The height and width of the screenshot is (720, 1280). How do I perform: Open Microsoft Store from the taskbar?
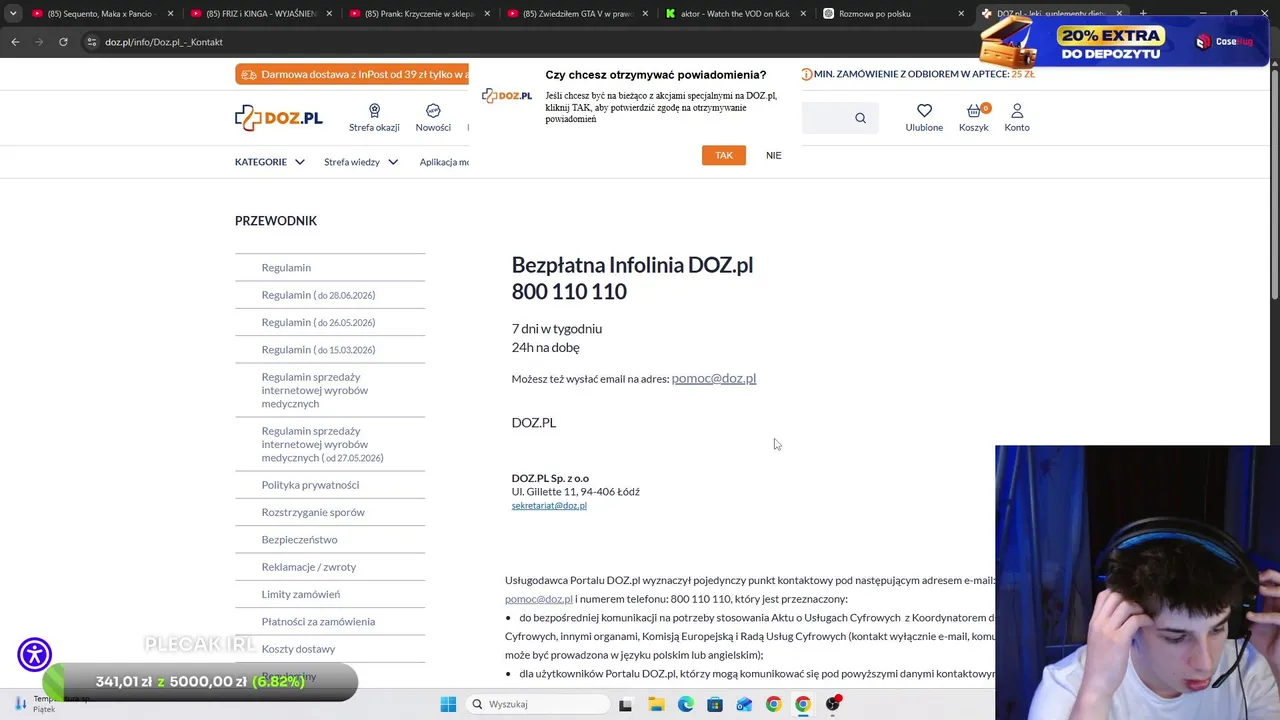[714, 704]
